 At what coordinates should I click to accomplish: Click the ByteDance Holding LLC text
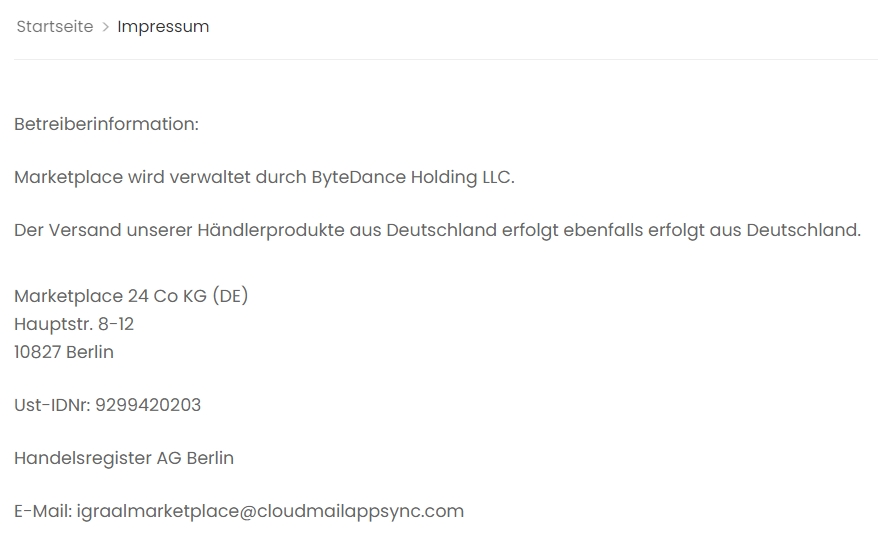click(x=413, y=177)
